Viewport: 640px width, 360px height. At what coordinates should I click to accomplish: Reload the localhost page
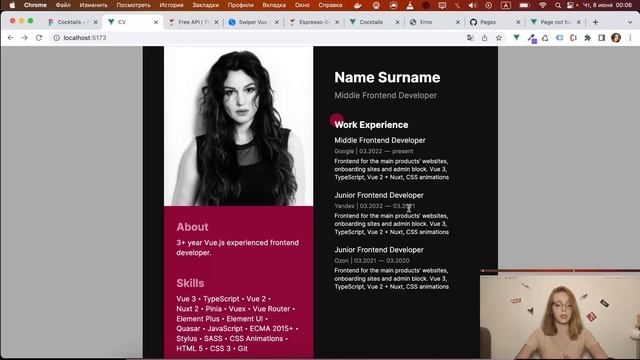pyautogui.click(x=39, y=38)
